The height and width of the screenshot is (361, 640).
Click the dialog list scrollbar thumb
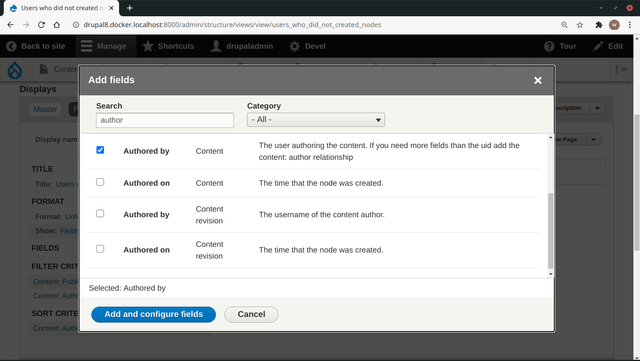(551, 231)
